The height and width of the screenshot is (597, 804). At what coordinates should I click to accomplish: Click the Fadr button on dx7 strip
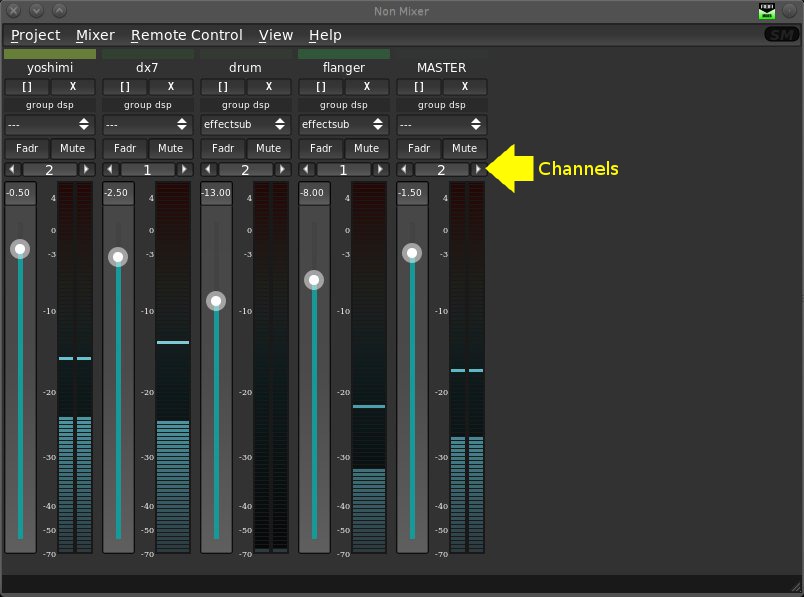click(x=125, y=148)
